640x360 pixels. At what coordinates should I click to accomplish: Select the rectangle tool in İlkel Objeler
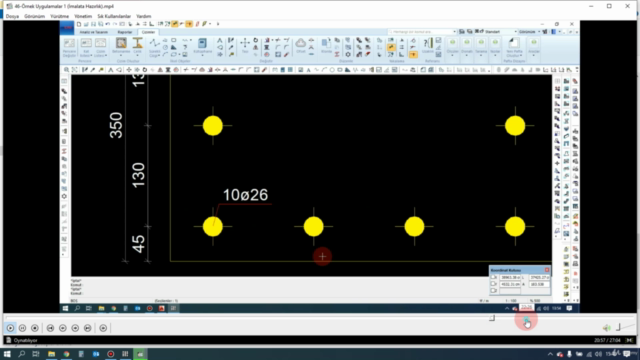173,40
